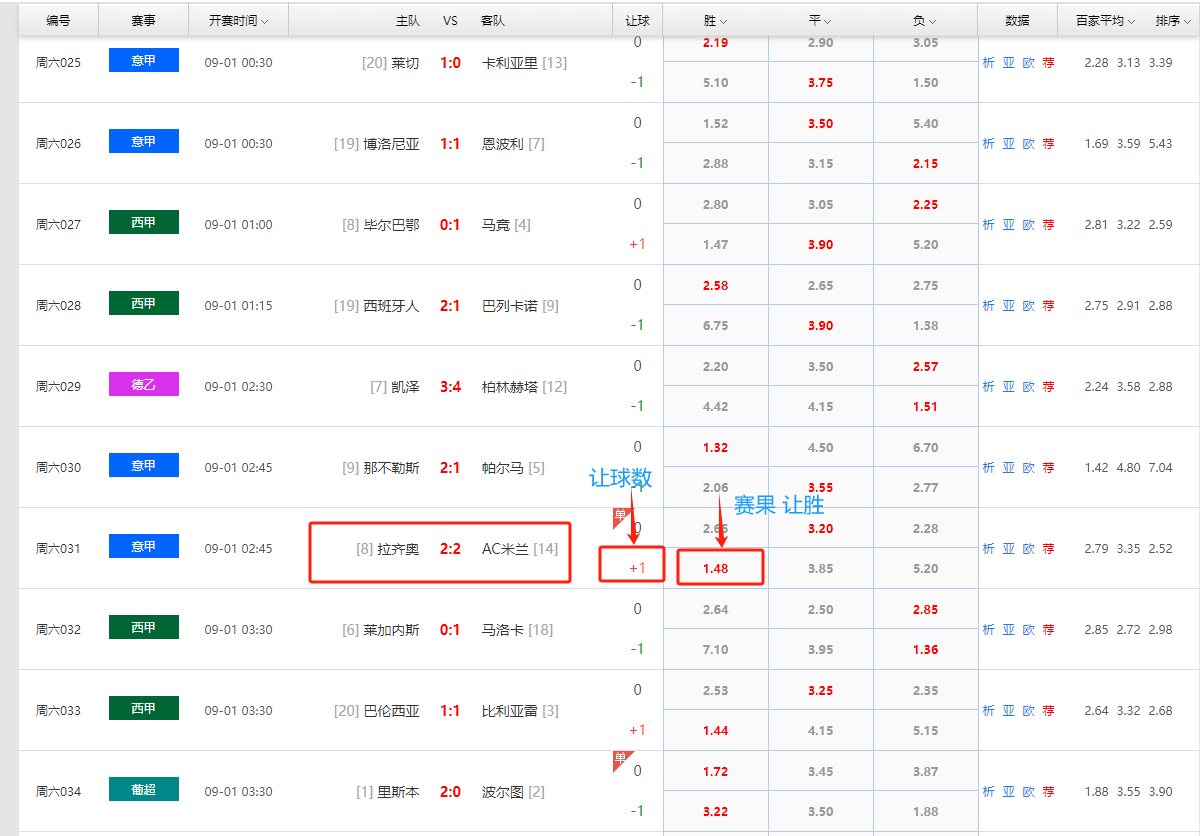
Task: Click the 编号 column header
Action: coord(58,20)
